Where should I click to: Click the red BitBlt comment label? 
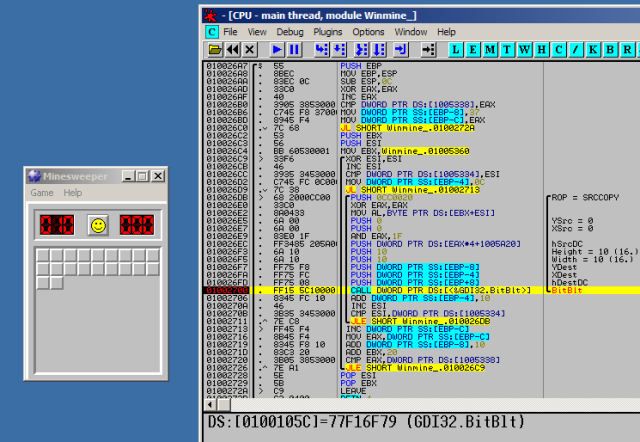pos(567,290)
